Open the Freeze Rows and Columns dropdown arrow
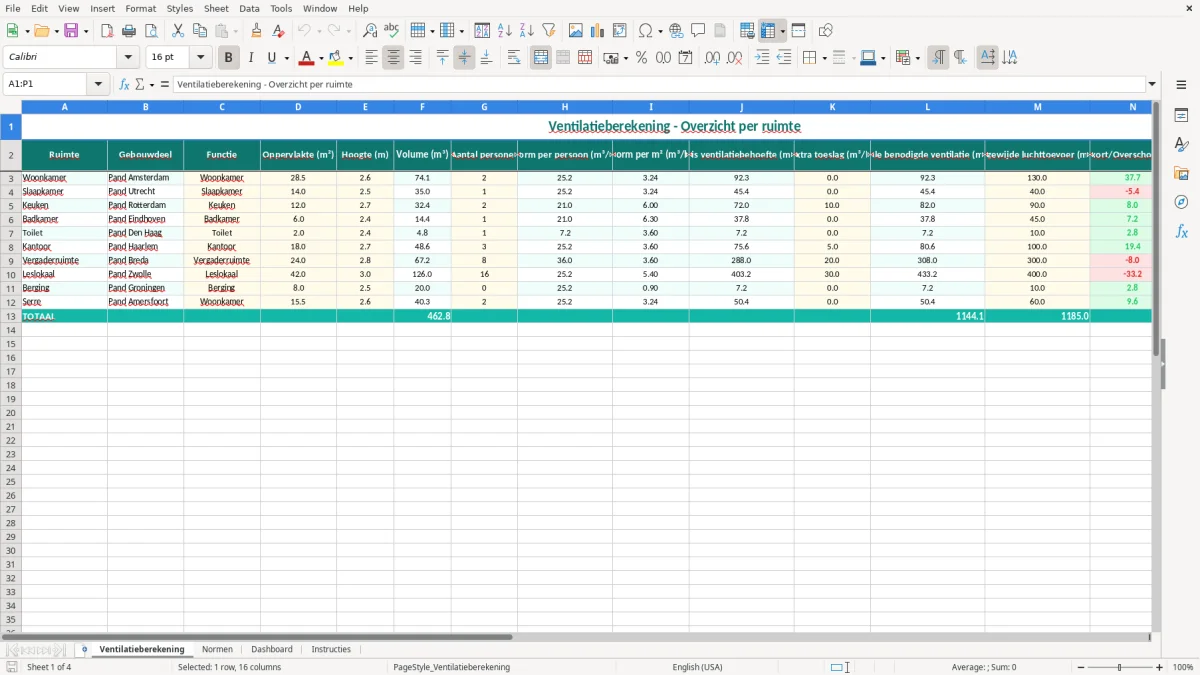Image resolution: width=1200 pixels, height=675 pixels. [x=783, y=31]
